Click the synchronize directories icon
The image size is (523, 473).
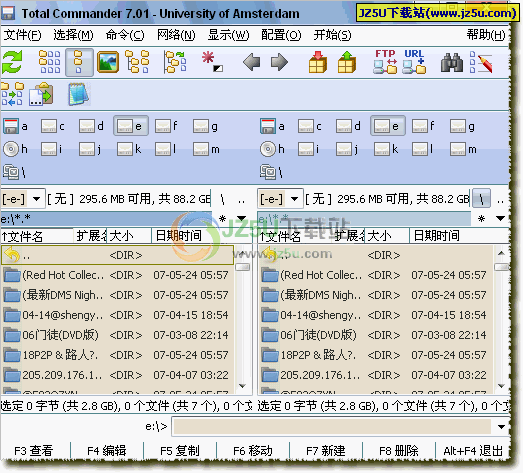pyautogui.click(x=12, y=94)
